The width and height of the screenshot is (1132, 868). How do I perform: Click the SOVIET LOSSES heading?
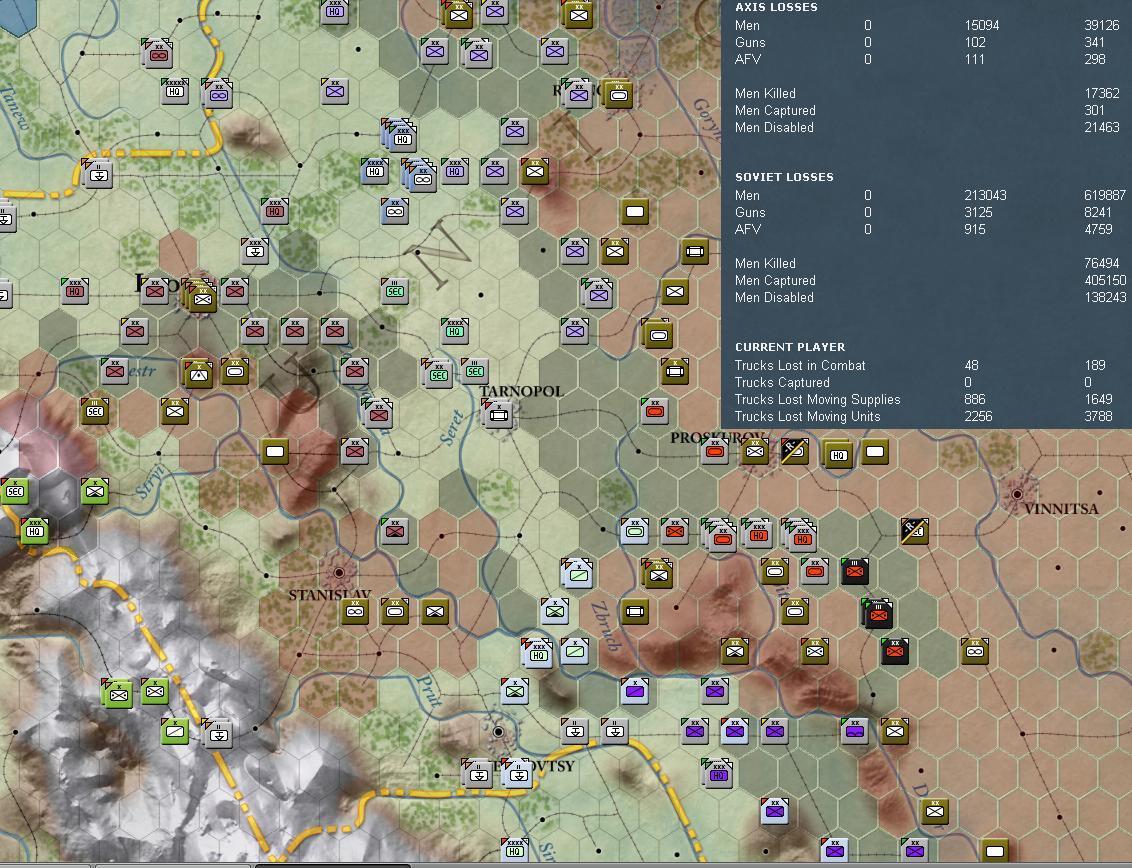click(784, 177)
